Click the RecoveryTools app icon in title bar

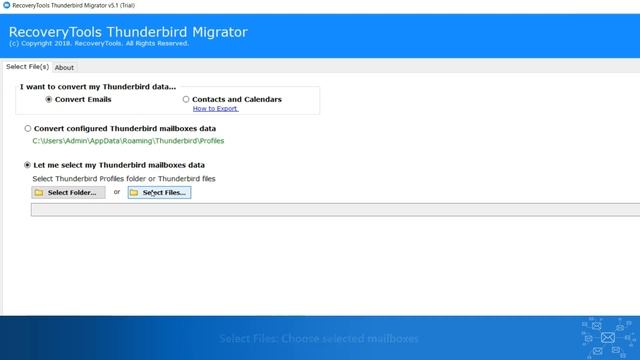tap(6, 5)
